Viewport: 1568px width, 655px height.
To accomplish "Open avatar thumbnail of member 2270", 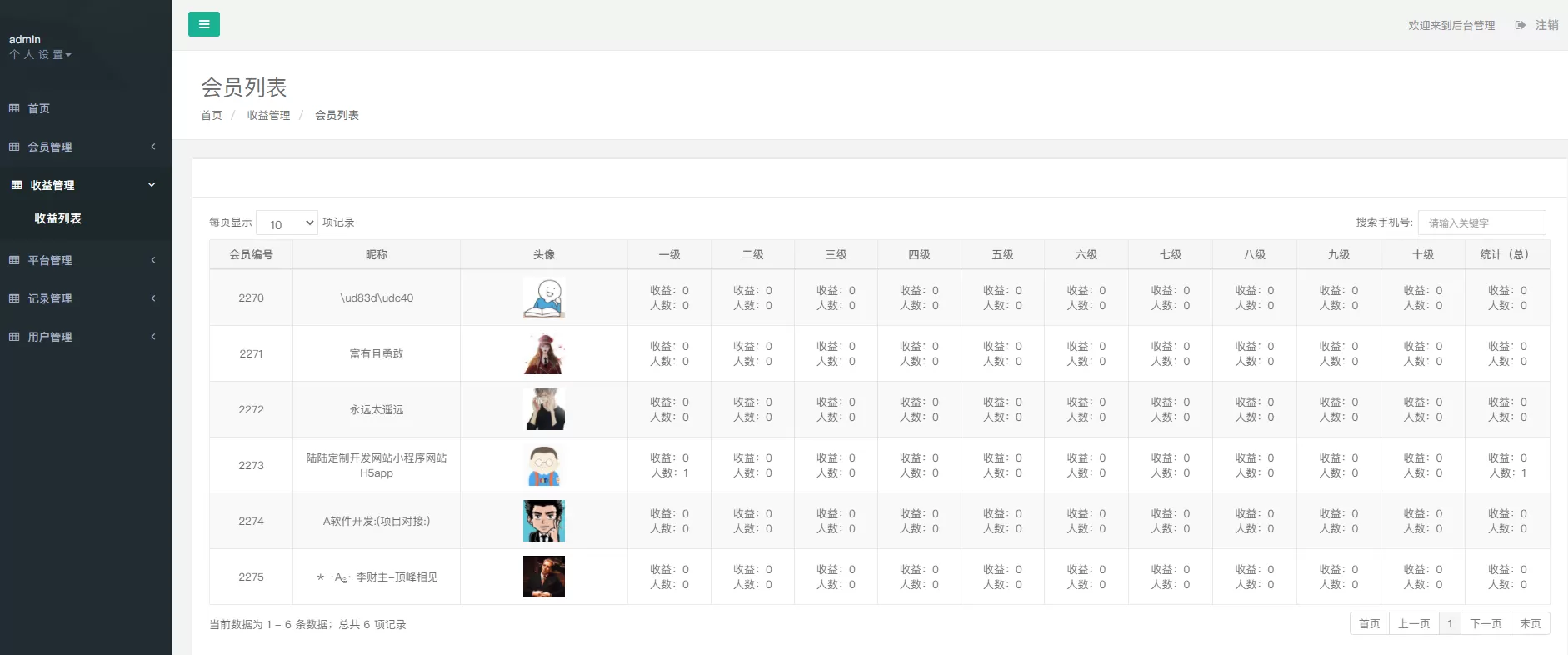I will point(543,297).
